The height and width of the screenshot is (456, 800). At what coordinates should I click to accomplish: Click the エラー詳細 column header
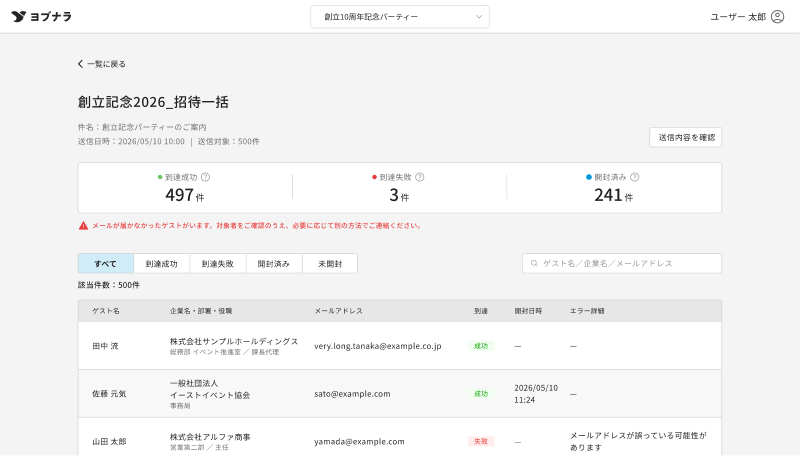coord(587,311)
